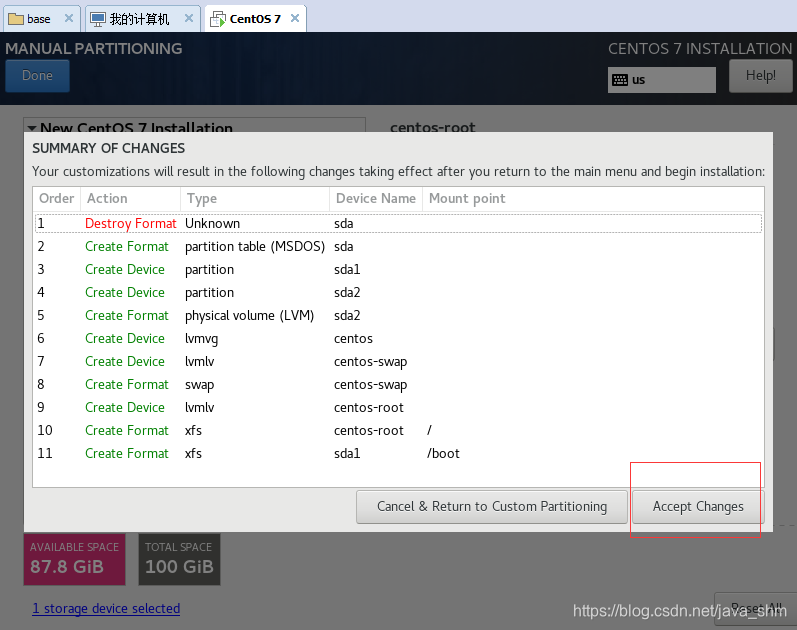Click the MANUAL PARTITIONING heading
Viewport: 797px width, 630px height.
[94, 49]
